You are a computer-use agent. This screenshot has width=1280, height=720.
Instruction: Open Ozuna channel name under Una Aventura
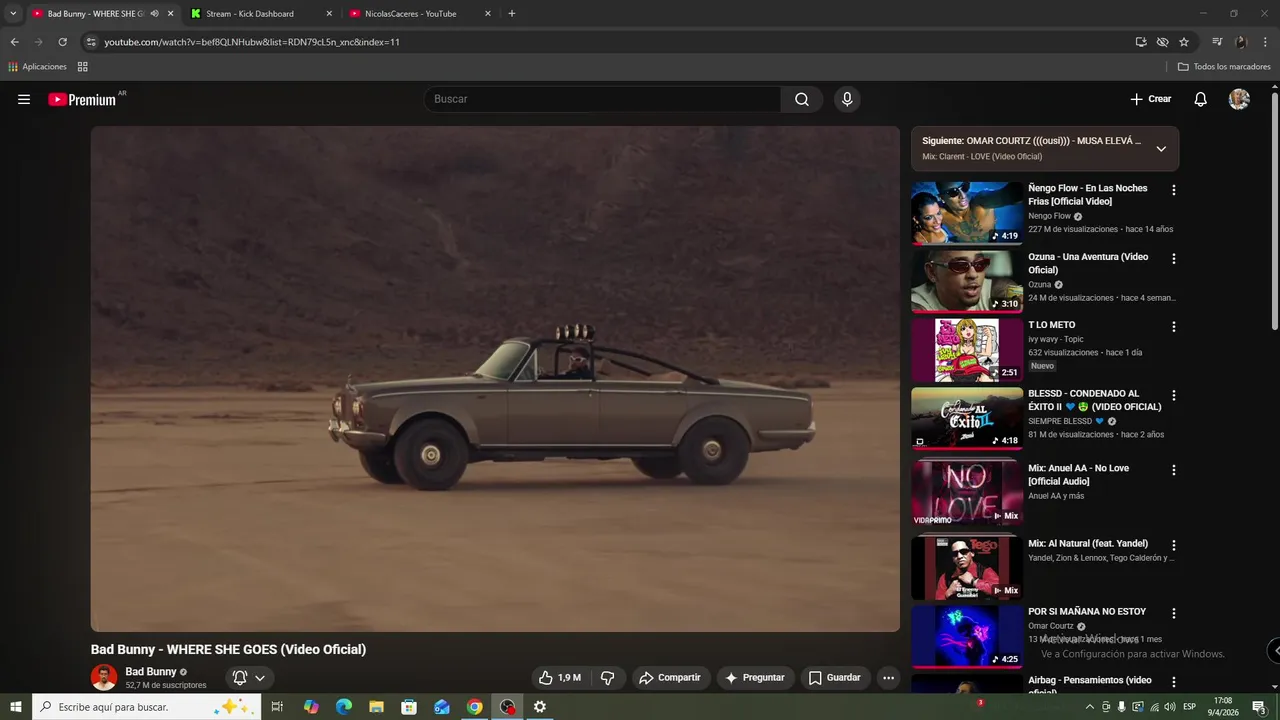coord(1039,285)
